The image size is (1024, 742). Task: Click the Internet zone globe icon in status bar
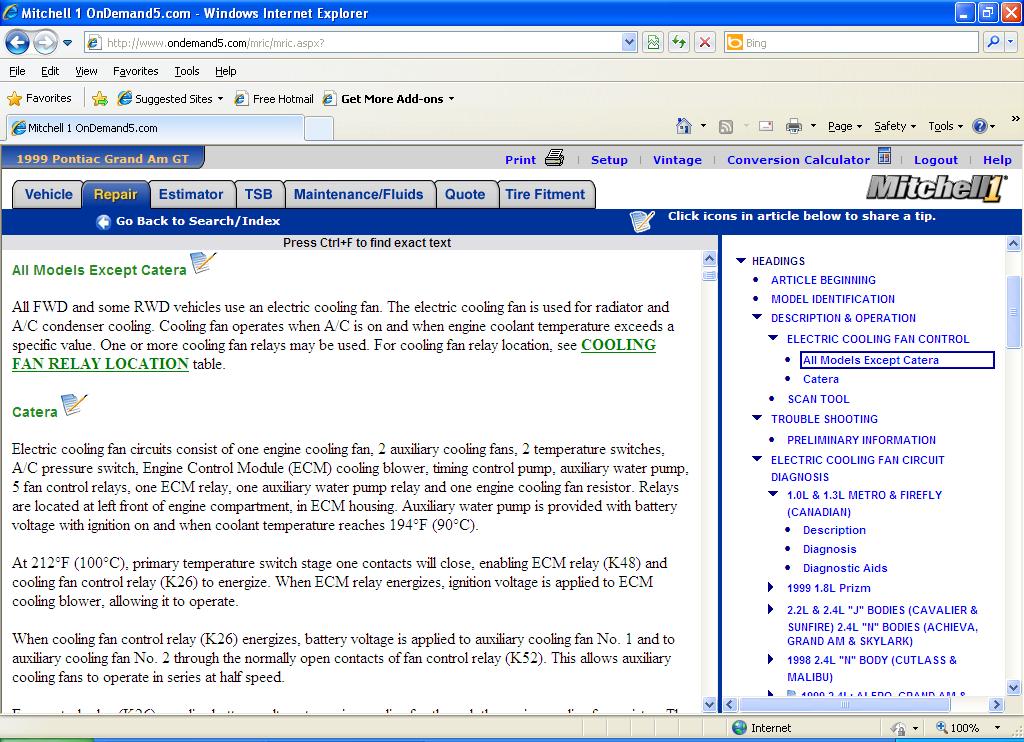coord(739,728)
